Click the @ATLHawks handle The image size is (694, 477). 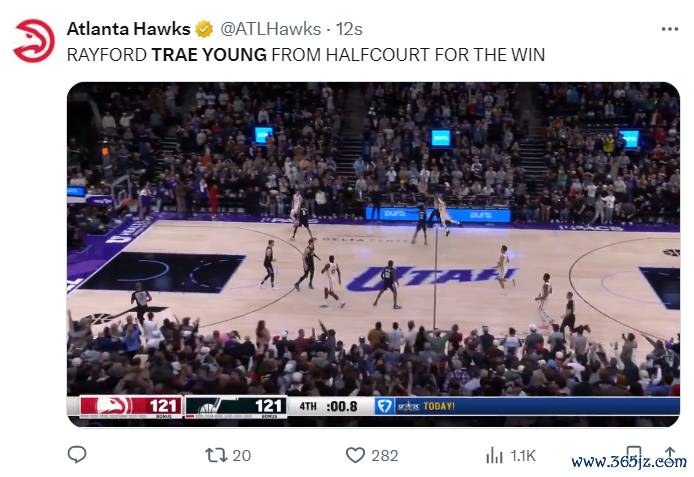(270, 29)
